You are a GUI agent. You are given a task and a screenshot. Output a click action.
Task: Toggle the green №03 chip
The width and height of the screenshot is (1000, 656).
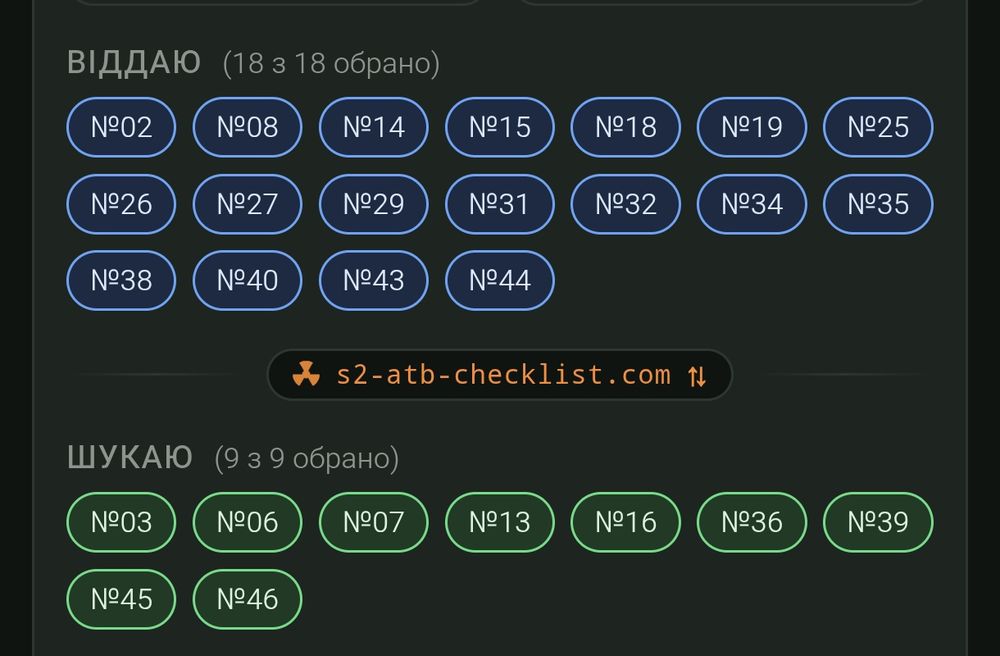[121, 522]
